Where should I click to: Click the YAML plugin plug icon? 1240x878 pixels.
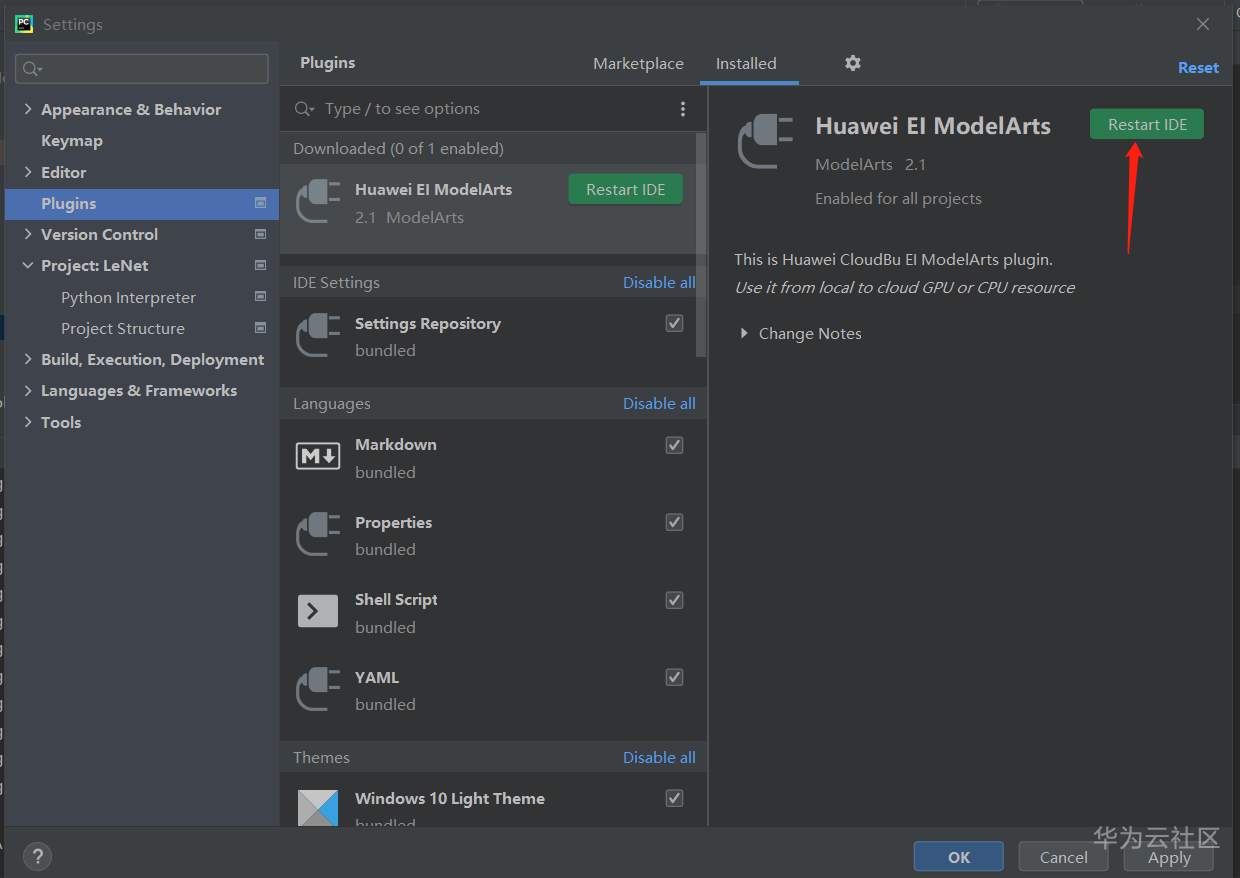click(x=318, y=689)
